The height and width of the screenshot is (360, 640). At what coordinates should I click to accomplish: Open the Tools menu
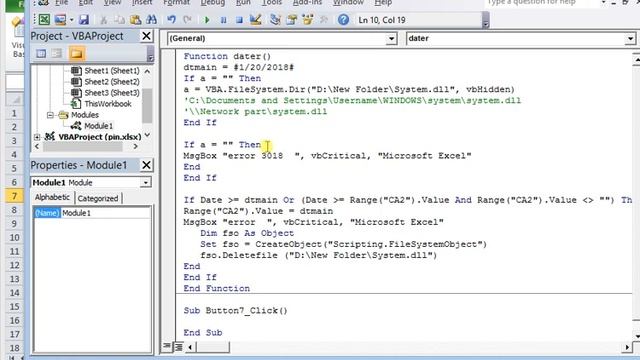coord(272,2)
